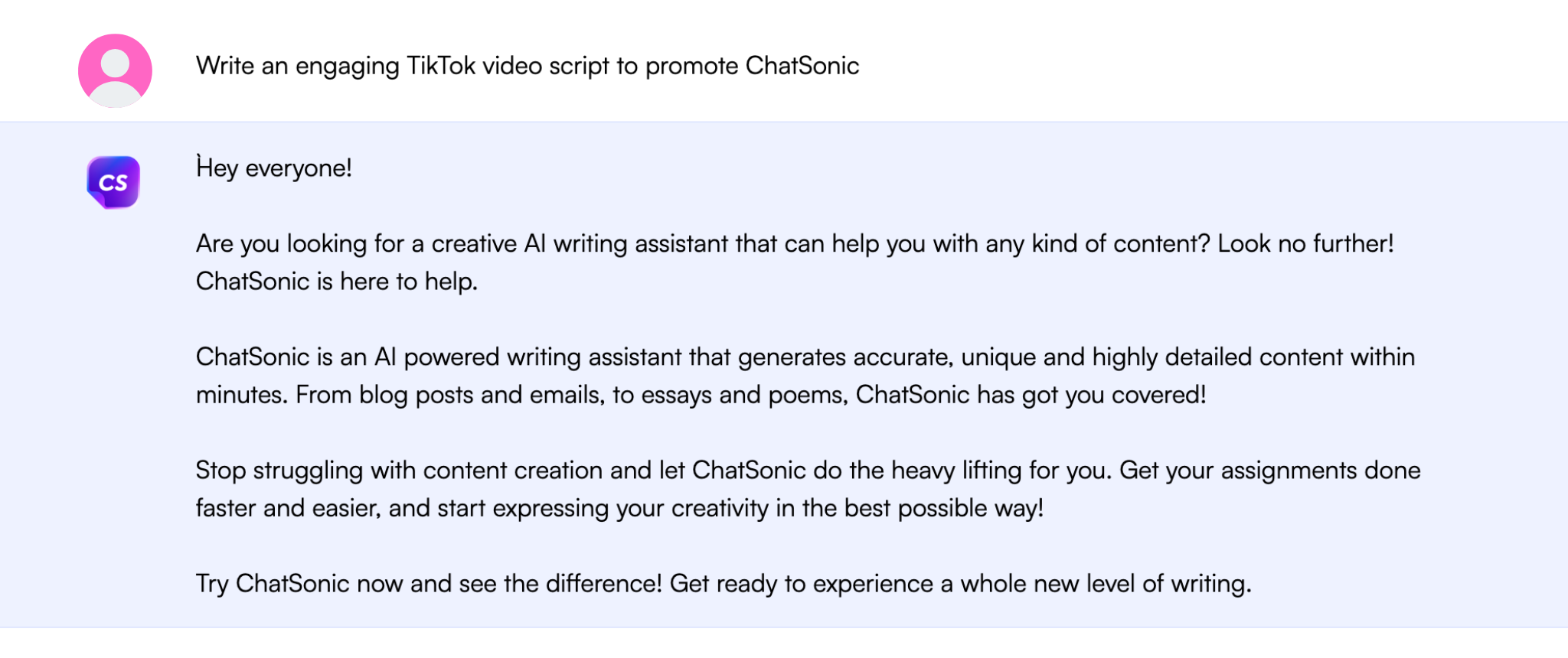
Task: Click "ChatSonic has got you covered!" text
Action: 1031,395
